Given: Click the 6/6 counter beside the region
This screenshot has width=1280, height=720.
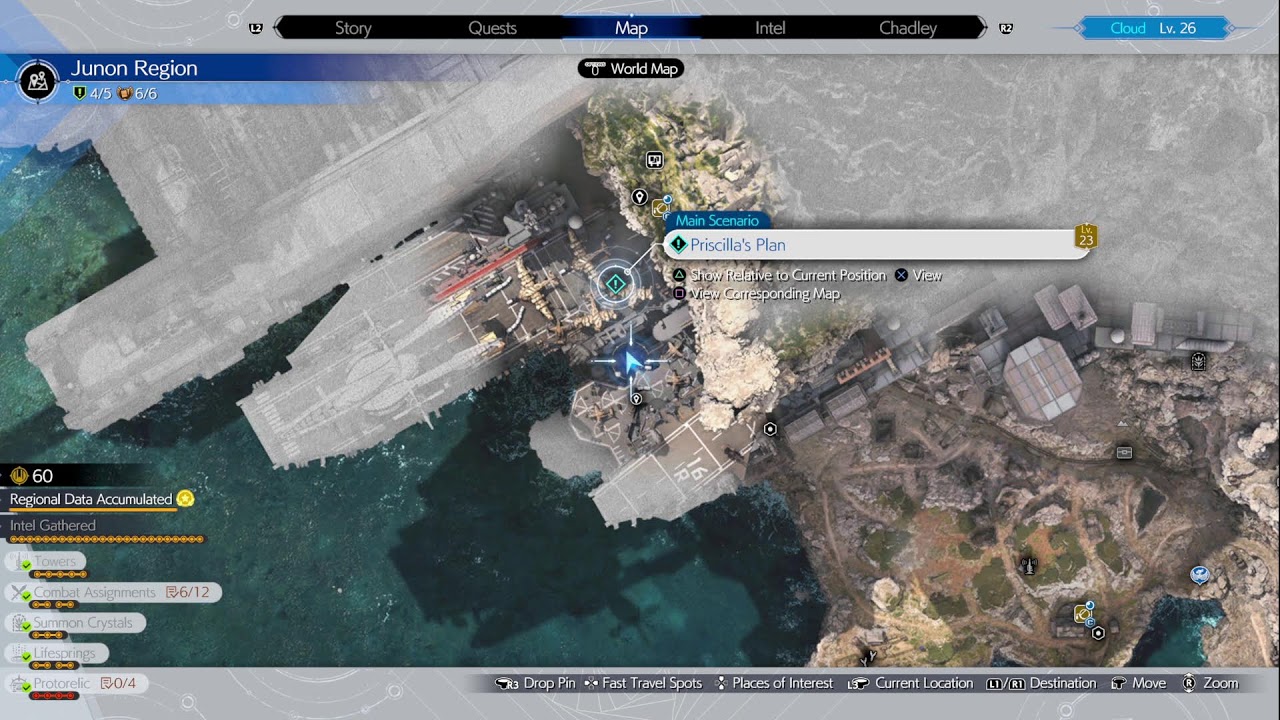Looking at the screenshot, I should (138, 94).
